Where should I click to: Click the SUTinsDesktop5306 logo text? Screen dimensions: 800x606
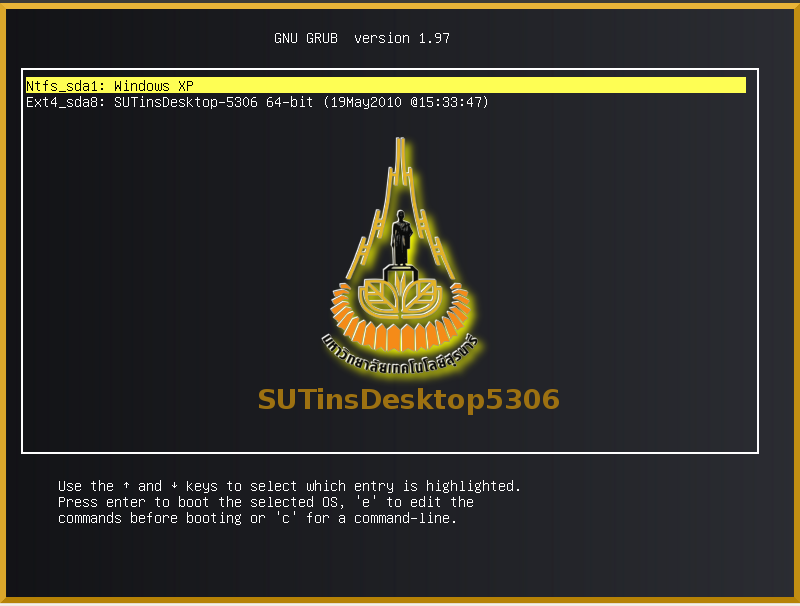tap(409, 399)
